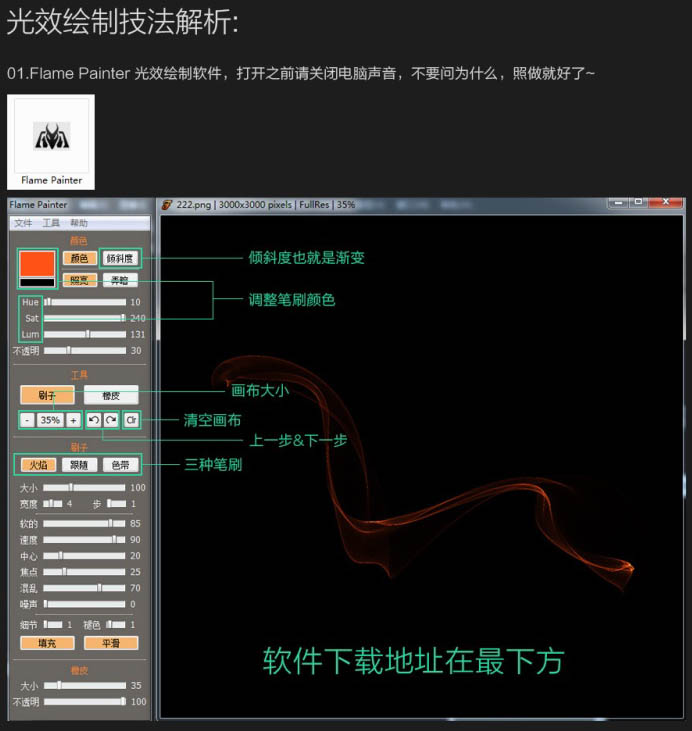Choose the 色带 ribbon brush type
The height and width of the screenshot is (731, 692).
[x=120, y=465]
